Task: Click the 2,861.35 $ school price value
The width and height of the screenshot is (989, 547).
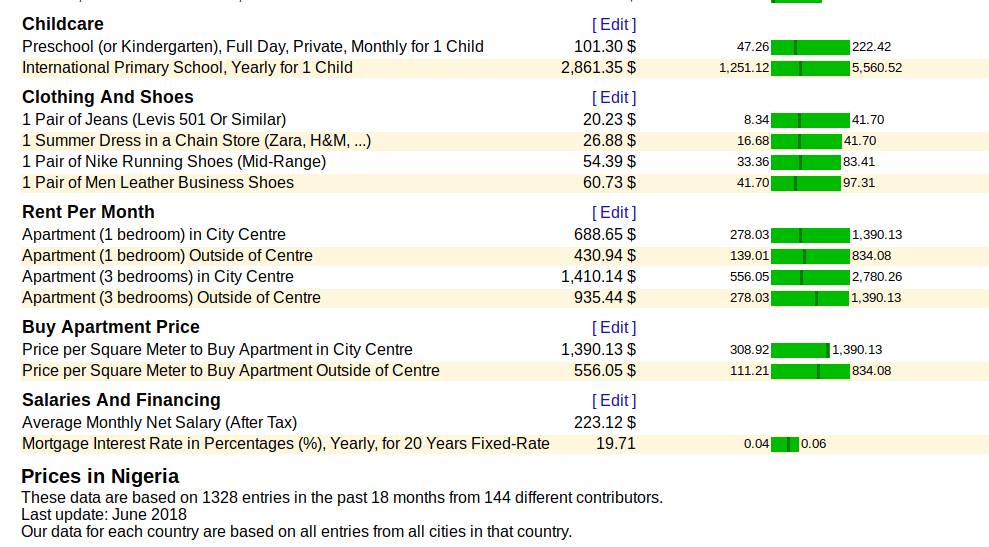Action: coord(598,68)
